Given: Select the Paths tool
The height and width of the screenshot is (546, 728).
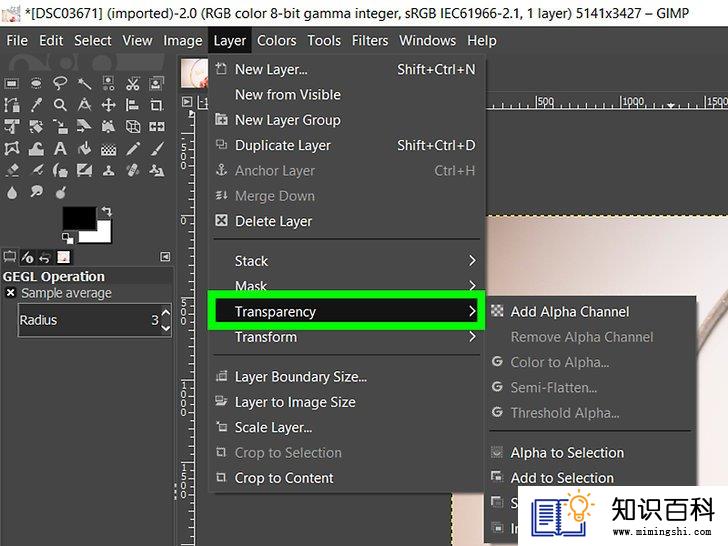Looking at the screenshot, I should pyautogui.click(x=12, y=105).
